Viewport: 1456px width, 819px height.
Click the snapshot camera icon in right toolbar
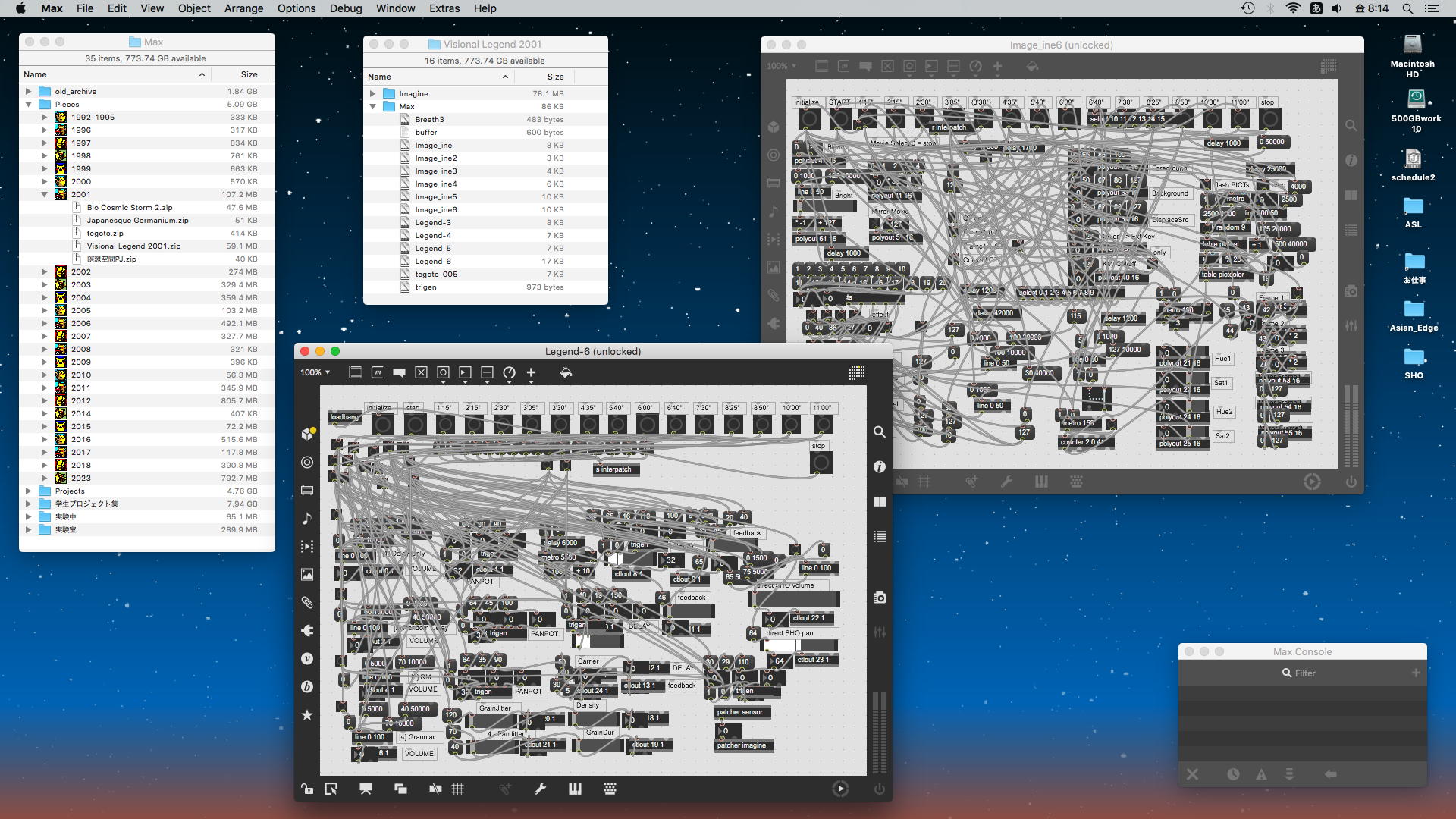(880, 598)
